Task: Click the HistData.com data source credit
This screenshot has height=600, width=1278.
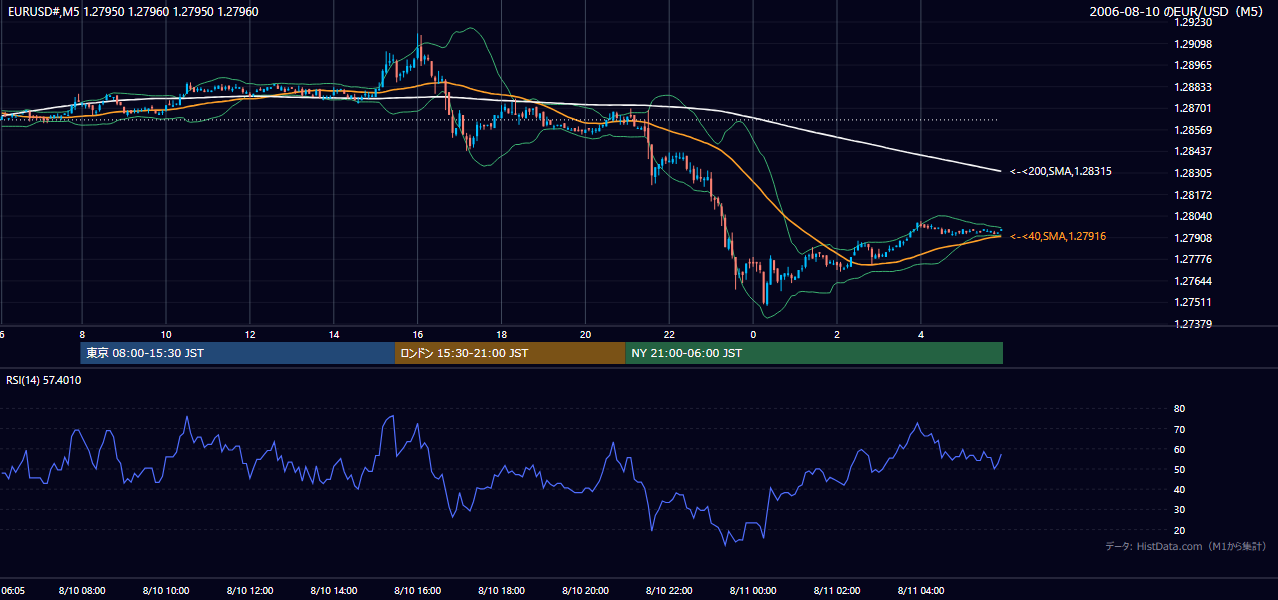Action: tap(1186, 546)
